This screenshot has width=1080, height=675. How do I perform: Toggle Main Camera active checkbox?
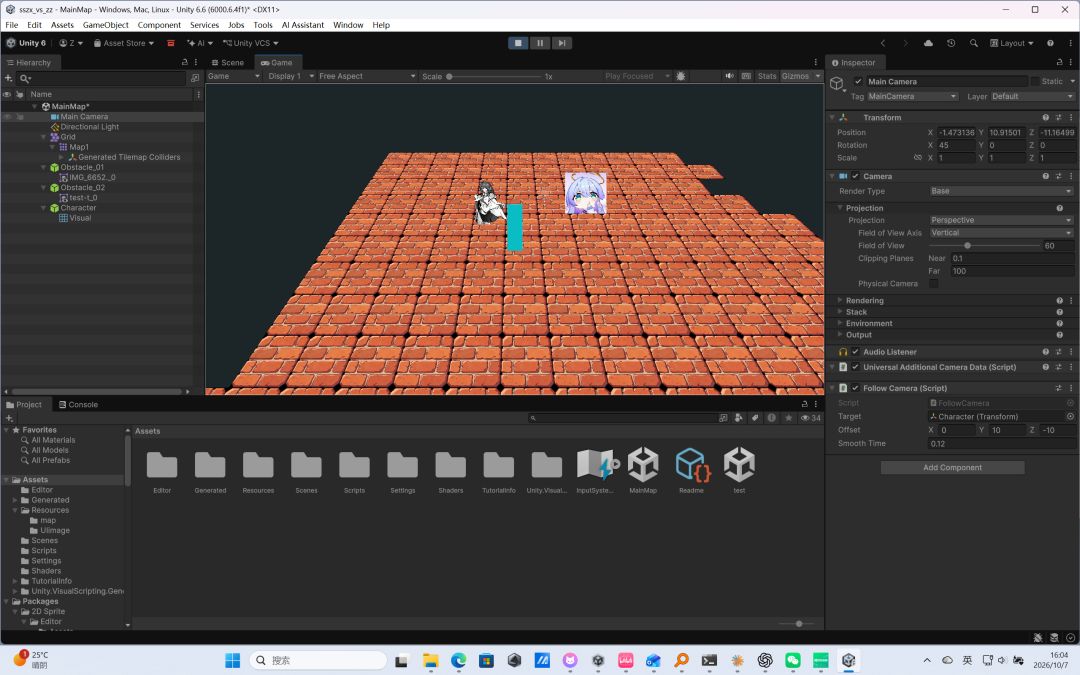click(x=858, y=81)
